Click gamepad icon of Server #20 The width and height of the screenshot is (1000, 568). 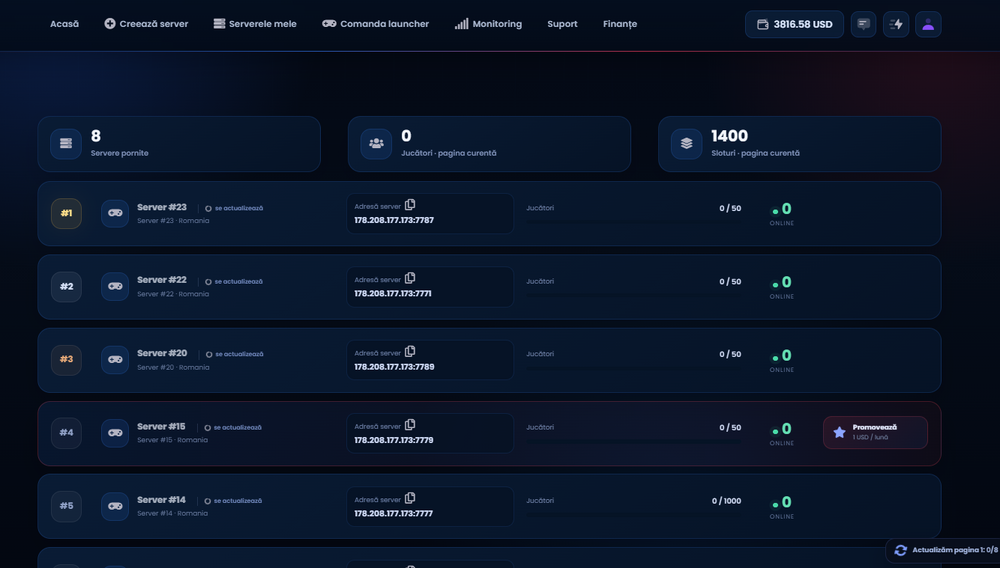[115, 360]
